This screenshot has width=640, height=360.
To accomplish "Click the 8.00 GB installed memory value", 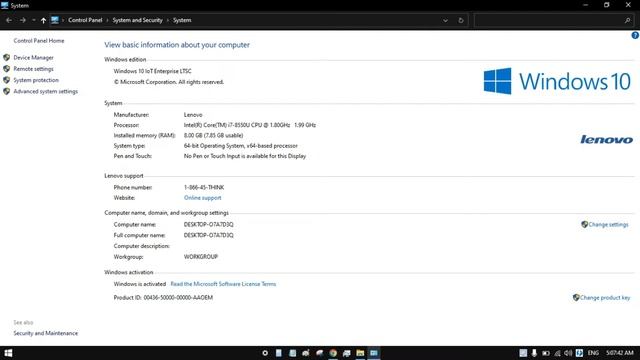I will pos(213,136).
